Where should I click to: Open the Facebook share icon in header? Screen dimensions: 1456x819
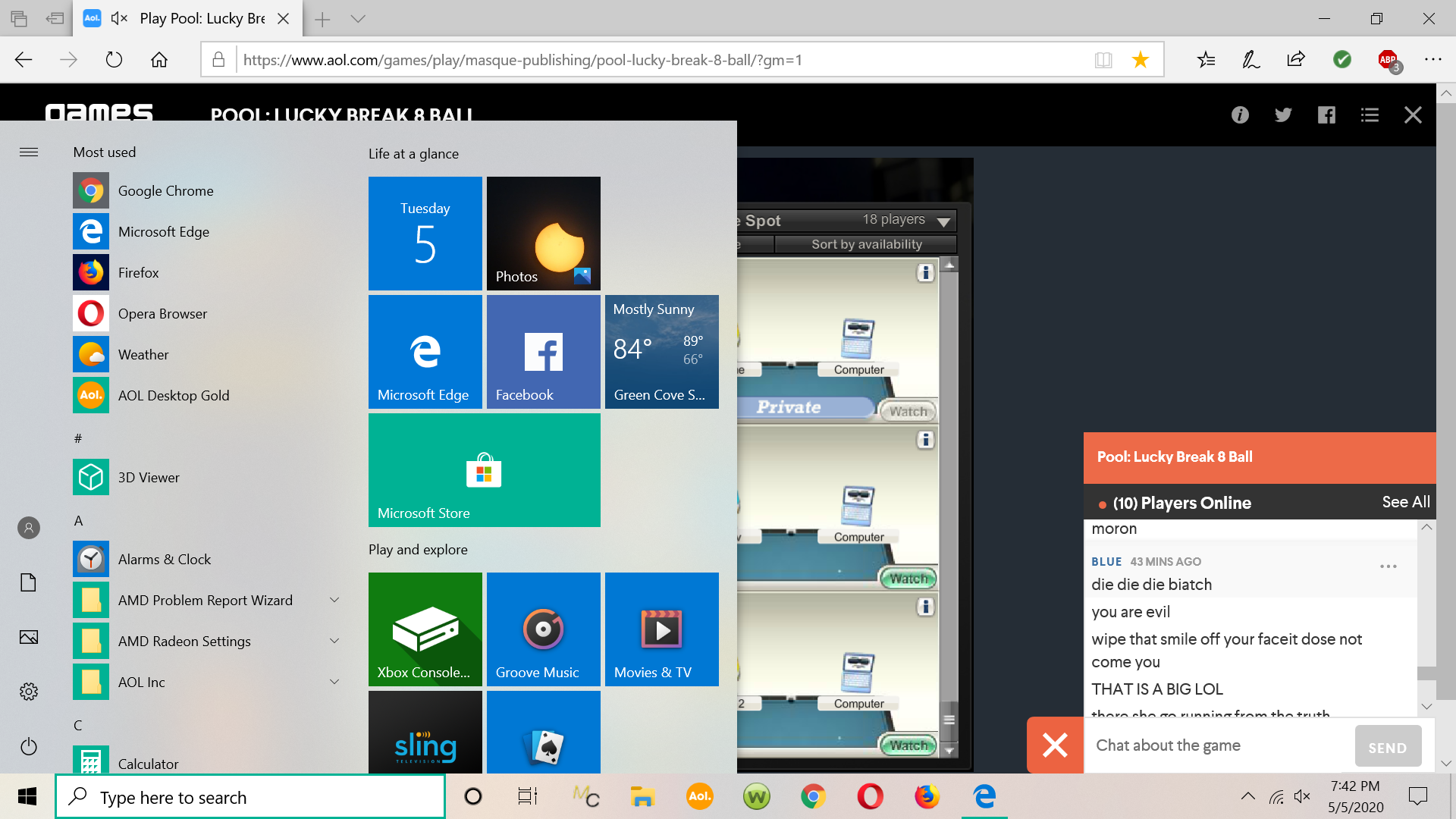click(x=1326, y=115)
